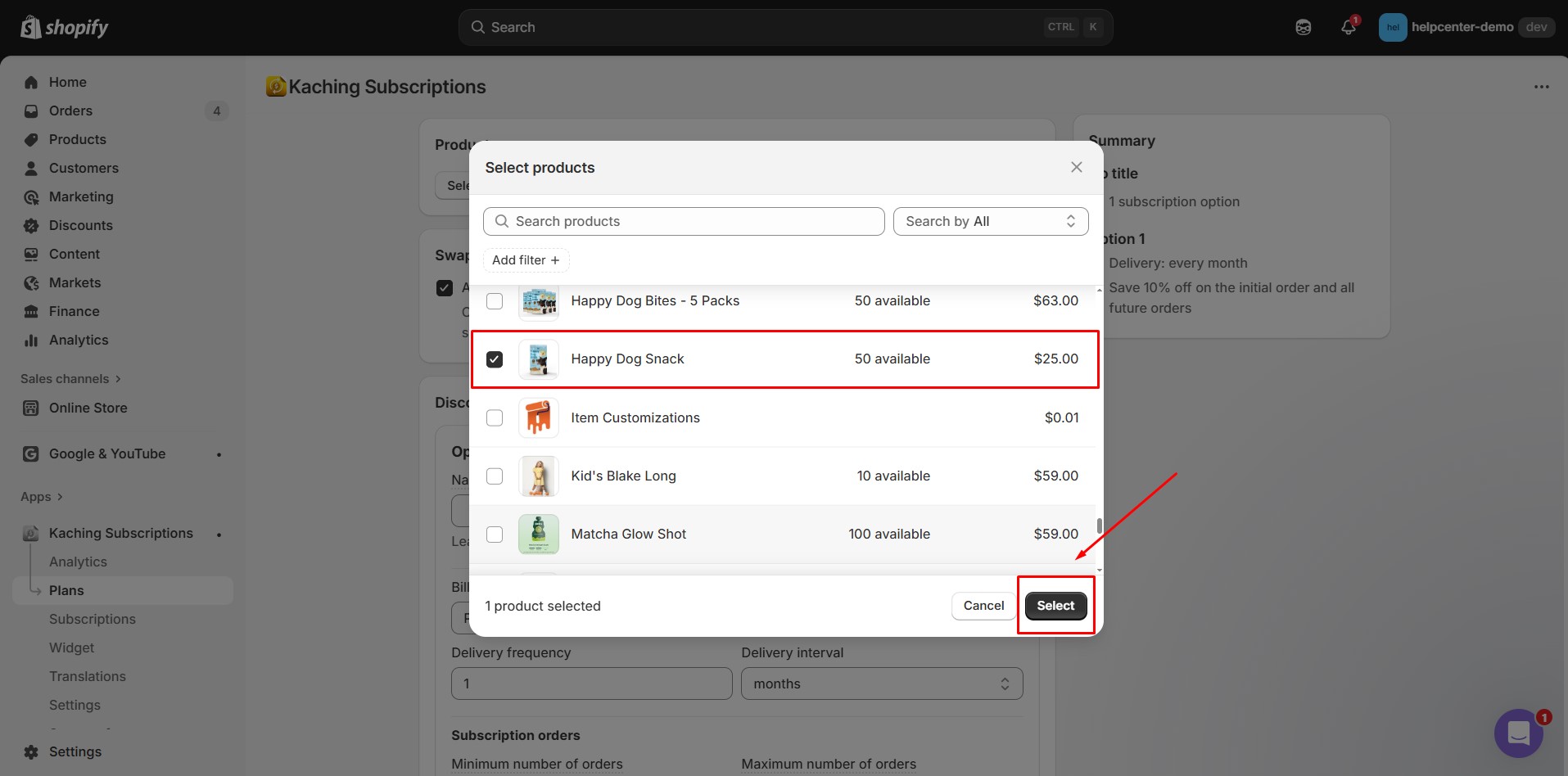Open the delivery interval months dropdown
Screen dimensions: 1568x776
coord(880,684)
